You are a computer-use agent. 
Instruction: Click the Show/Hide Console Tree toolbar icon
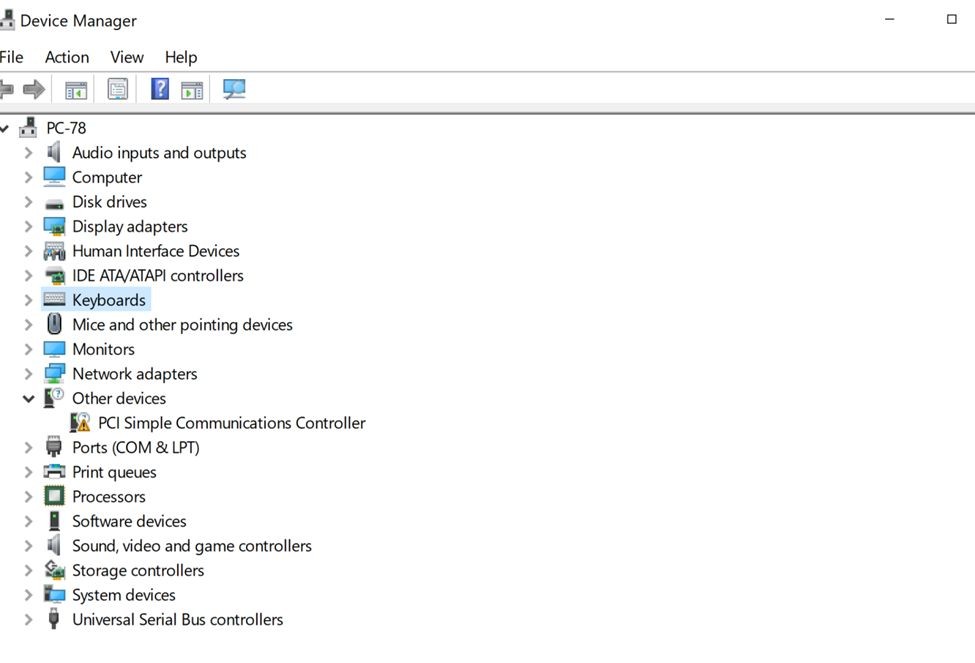click(x=75, y=88)
